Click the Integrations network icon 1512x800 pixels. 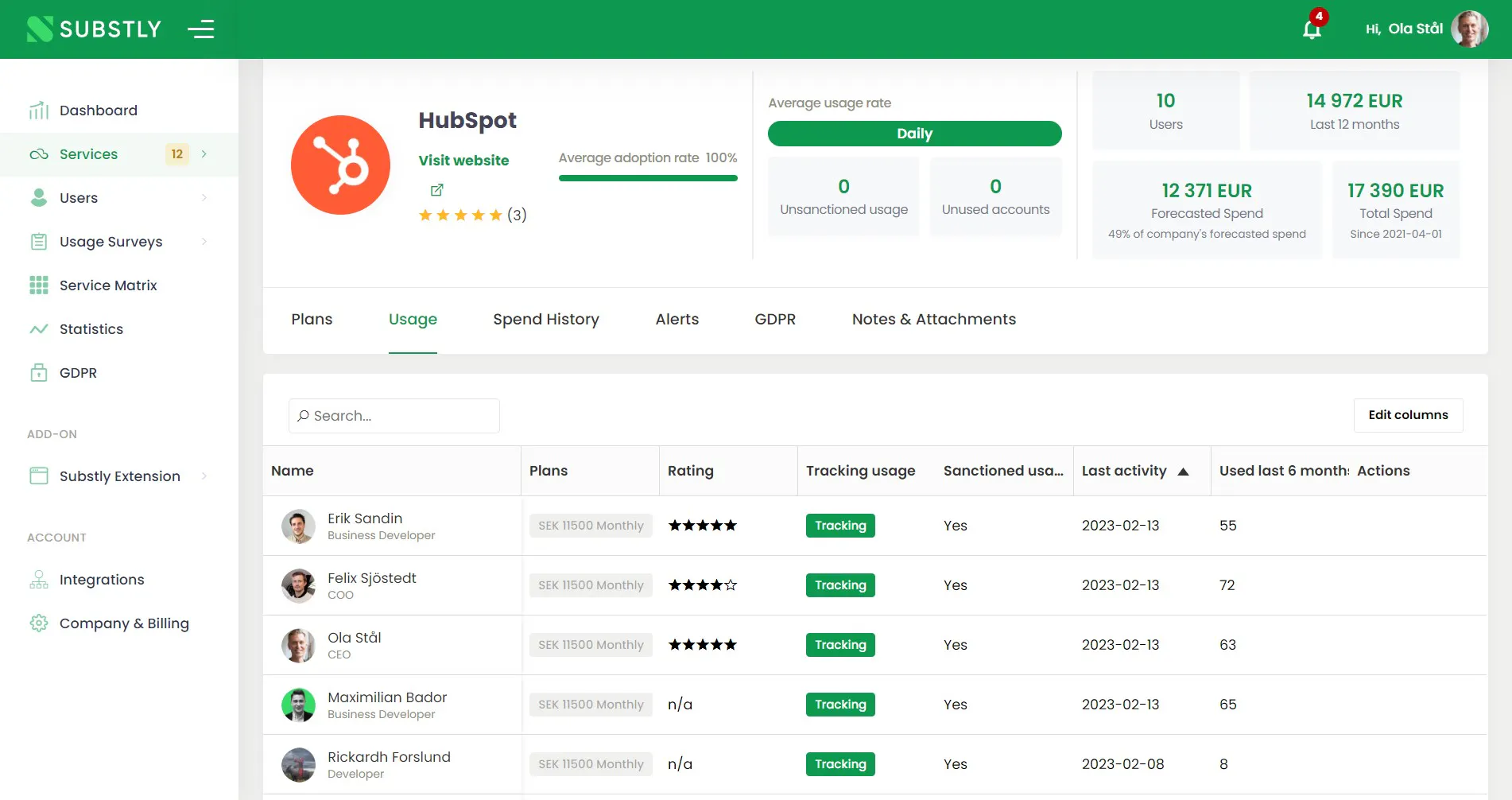[39, 580]
